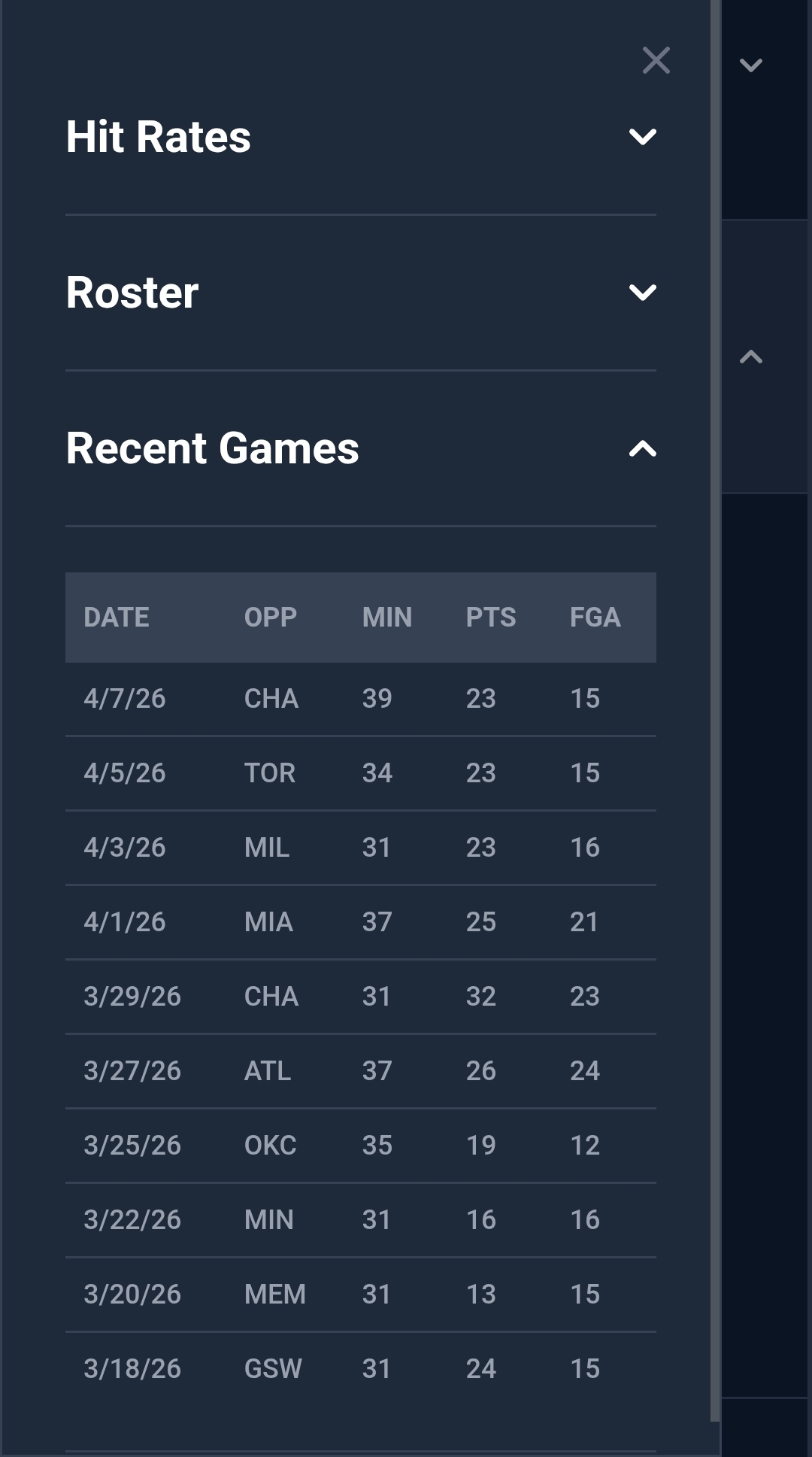Sort the table by PTS column
812x1457 pixels.
490,618
